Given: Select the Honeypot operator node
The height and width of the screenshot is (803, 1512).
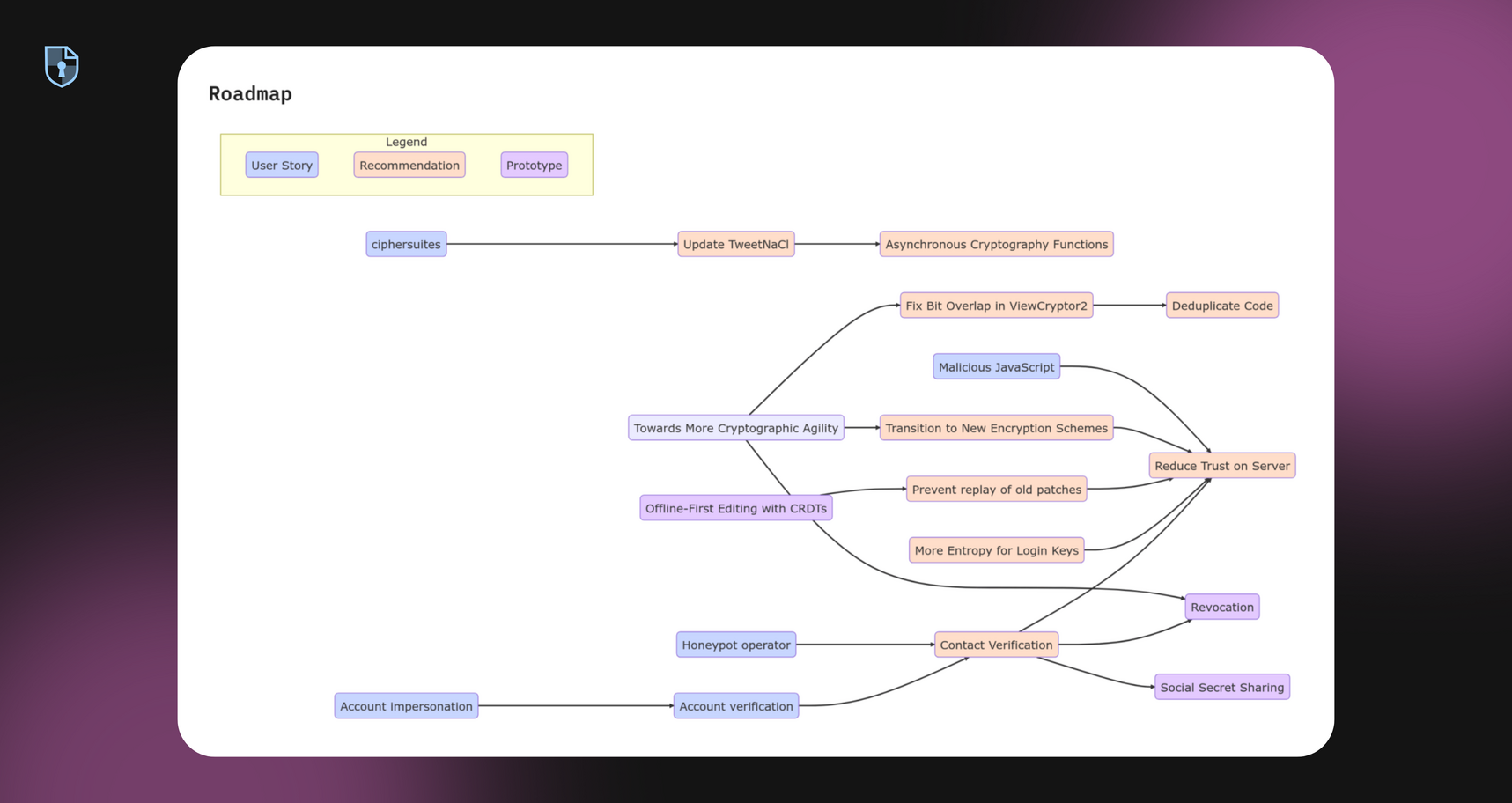Looking at the screenshot, I should (735, 645).
